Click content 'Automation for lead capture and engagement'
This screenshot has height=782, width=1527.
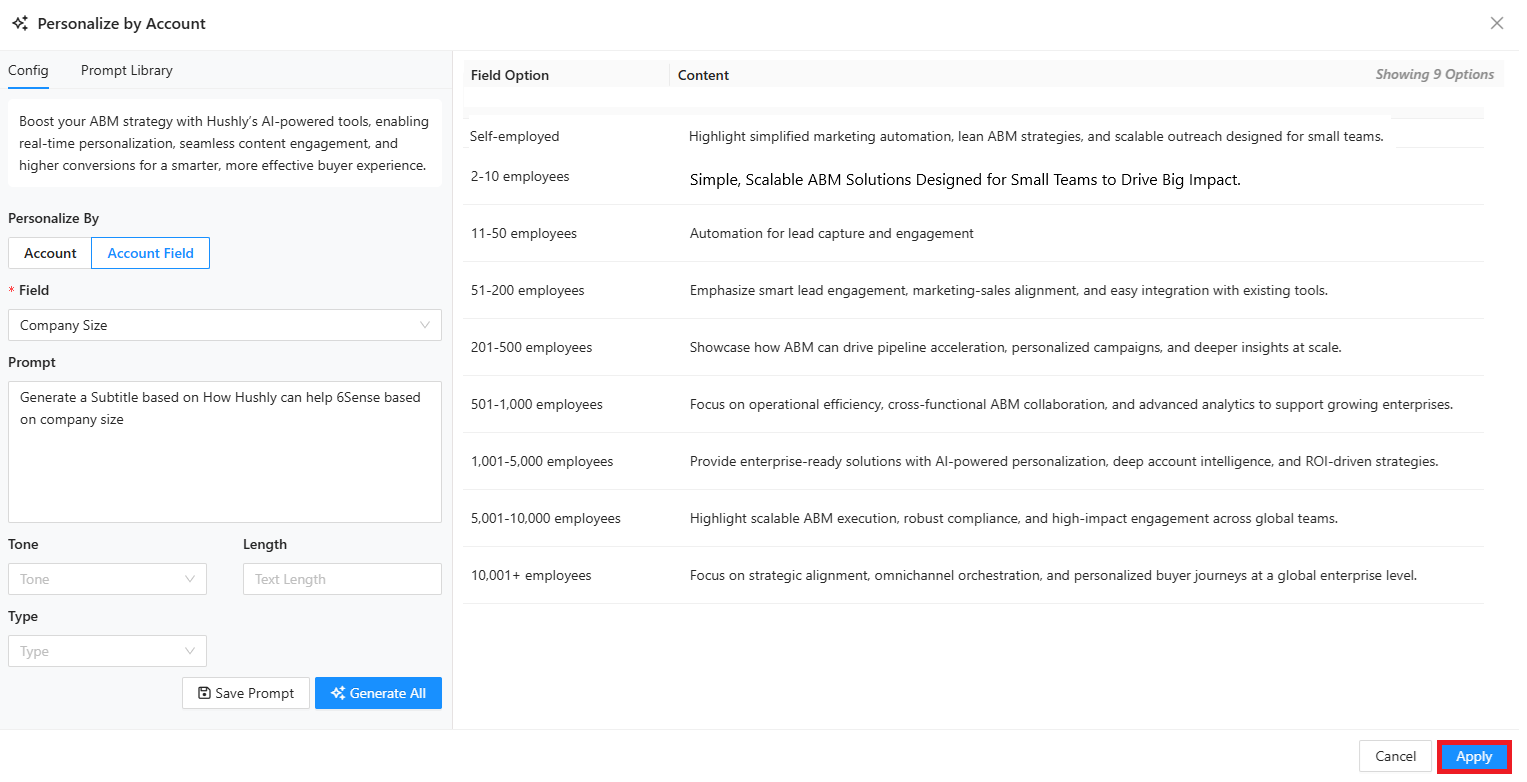832,233
